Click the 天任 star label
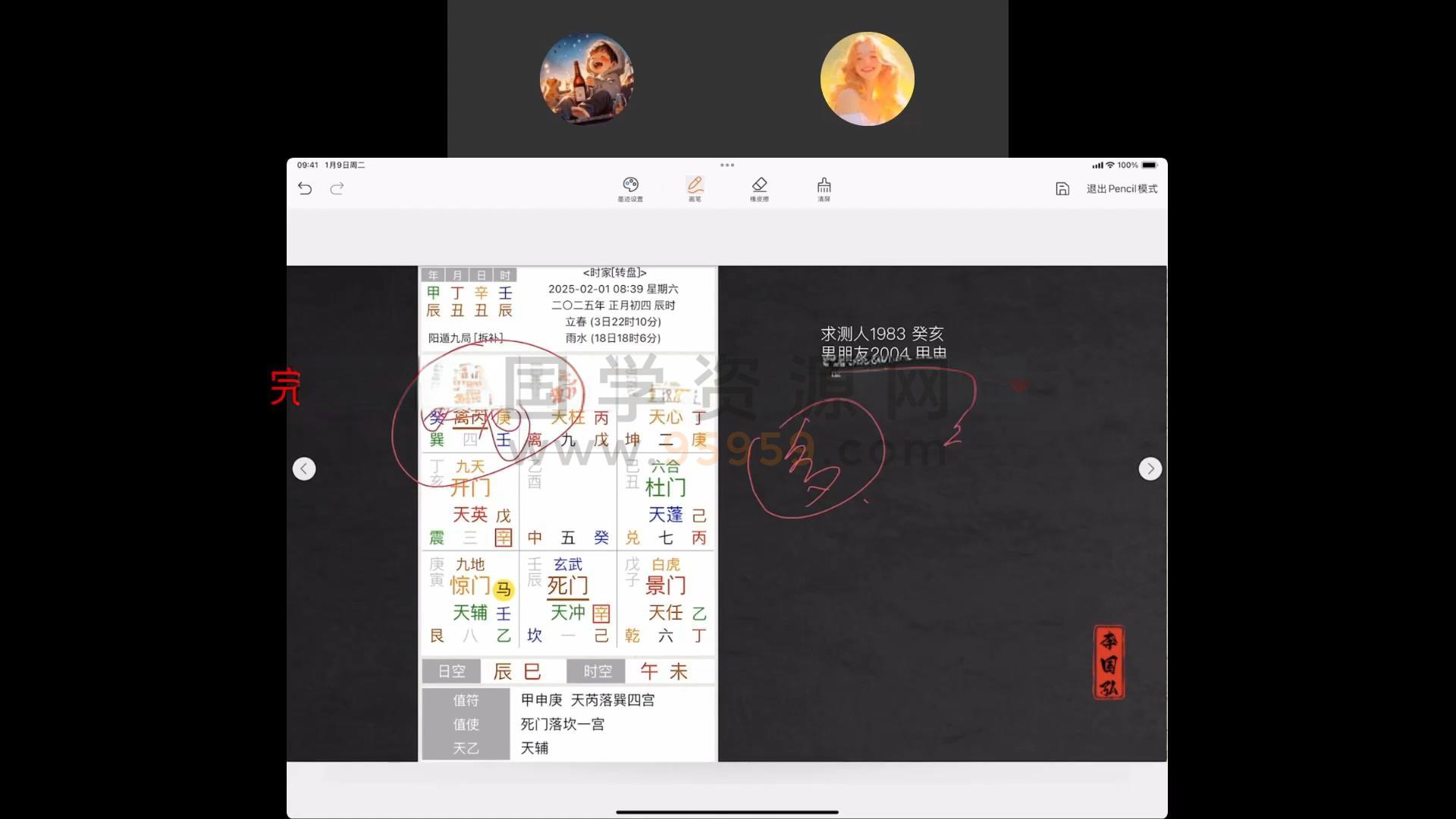1456x819 pixels. 666,613
